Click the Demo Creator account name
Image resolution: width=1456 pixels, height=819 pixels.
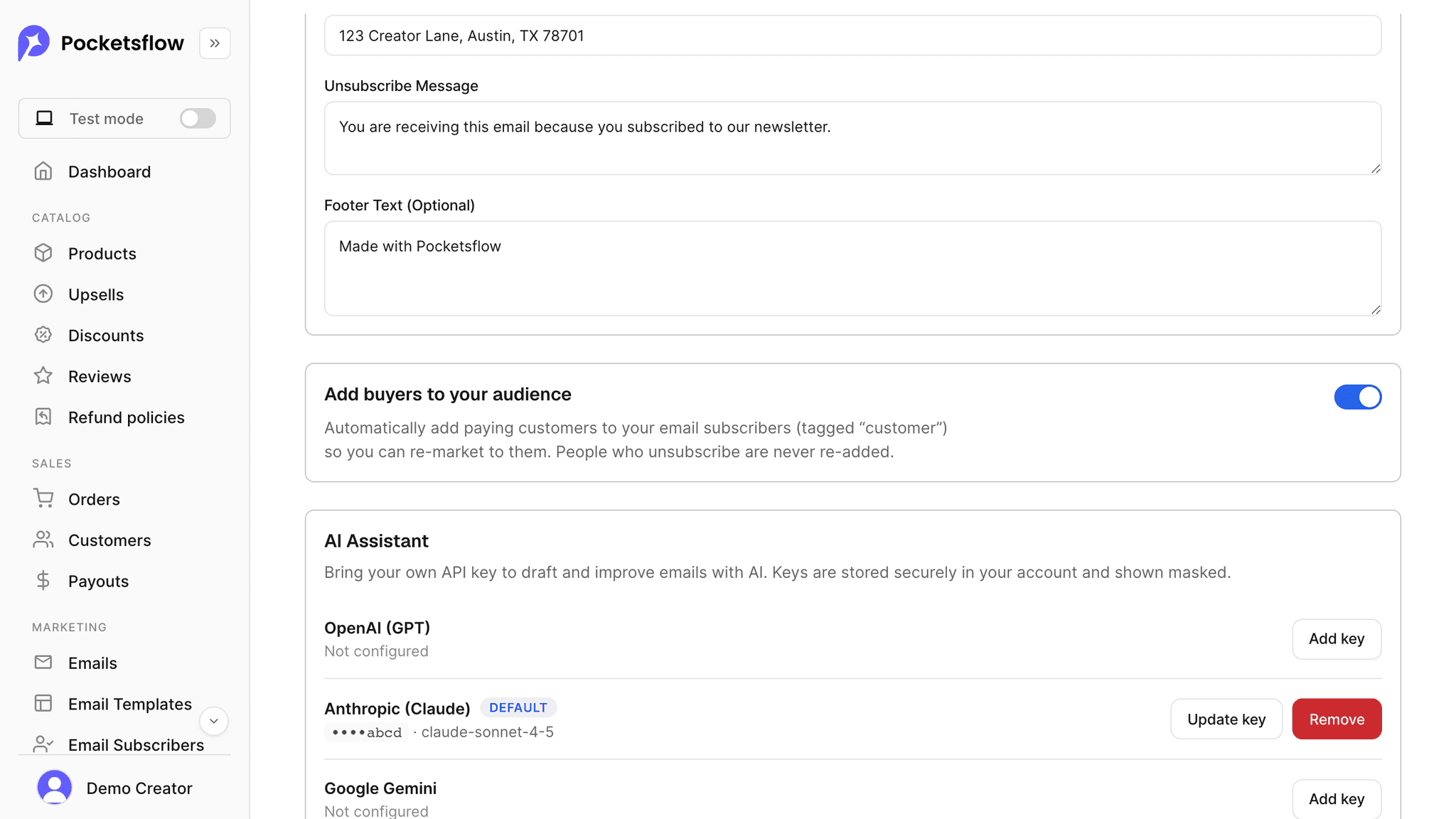point(139,788)
